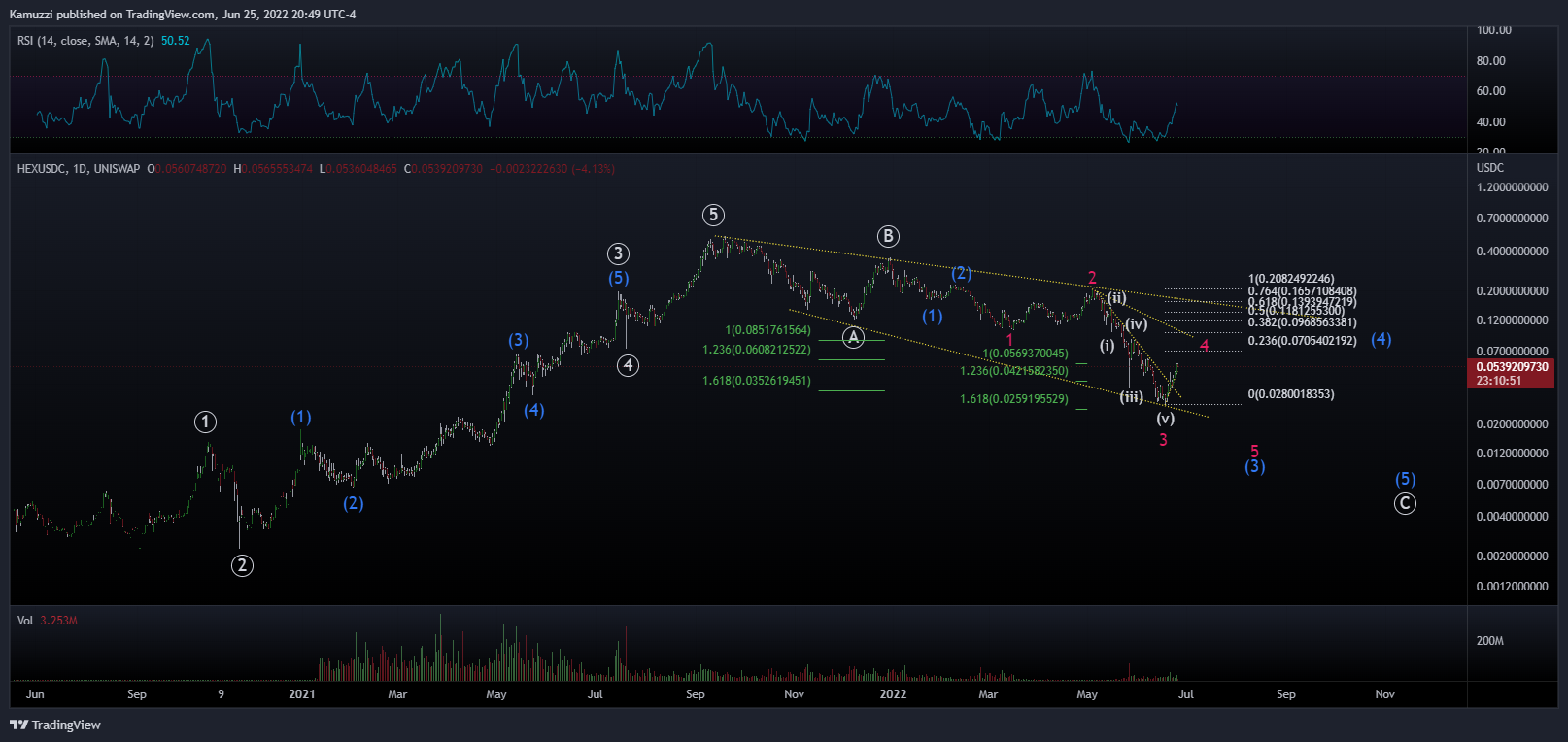Click the USDC currency label on price axis
This screenshot has height=742, width=1568.
(x=1490, y=168)
